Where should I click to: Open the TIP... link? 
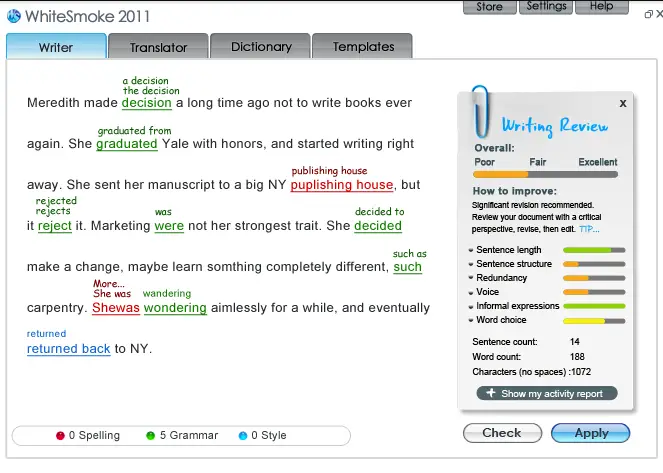click(x=589, y=229)
